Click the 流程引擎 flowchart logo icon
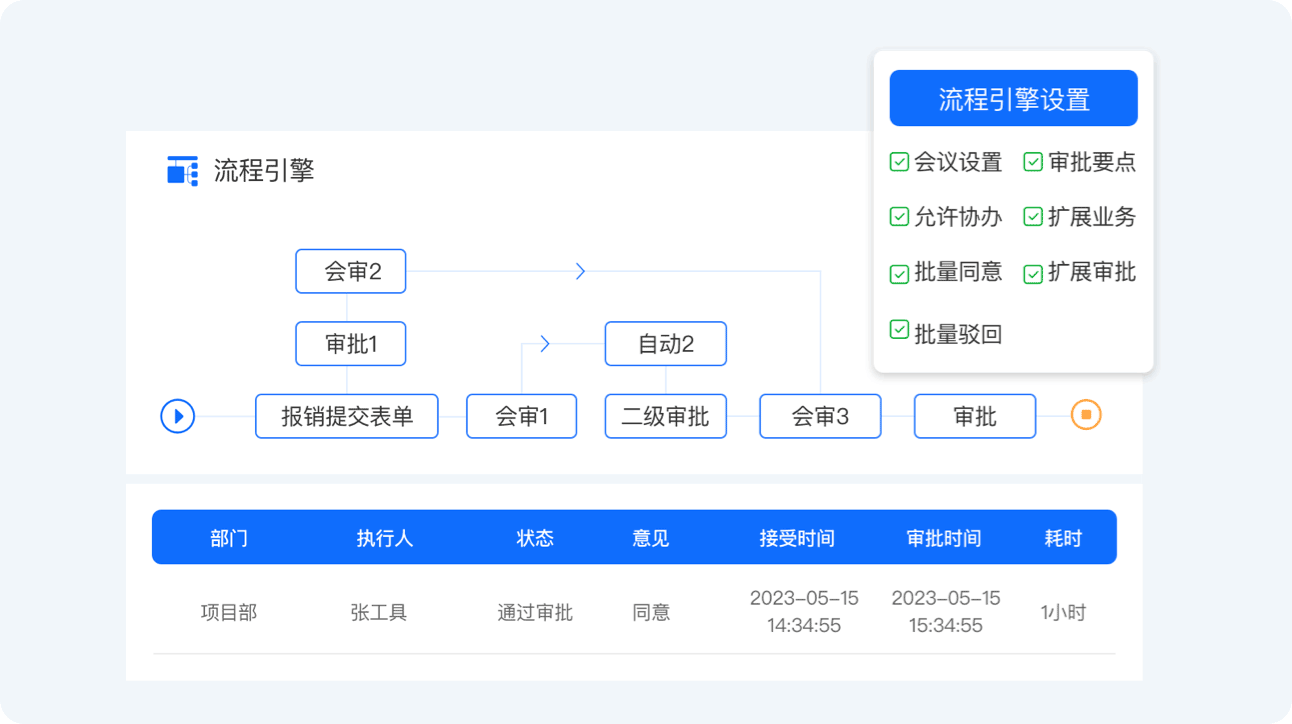 click(182, 171)
